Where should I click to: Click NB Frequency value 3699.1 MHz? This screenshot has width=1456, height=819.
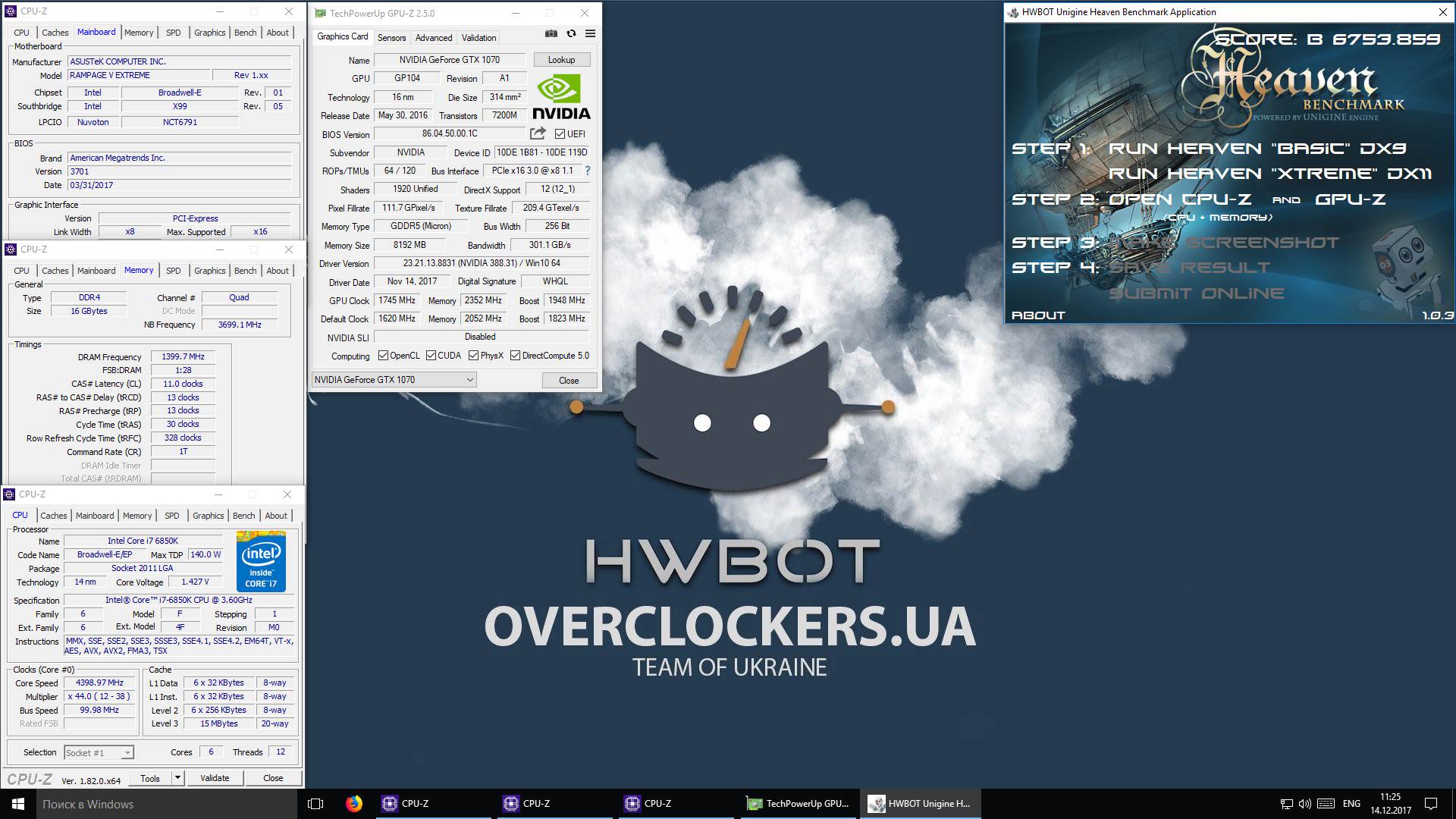coord(240,325)
